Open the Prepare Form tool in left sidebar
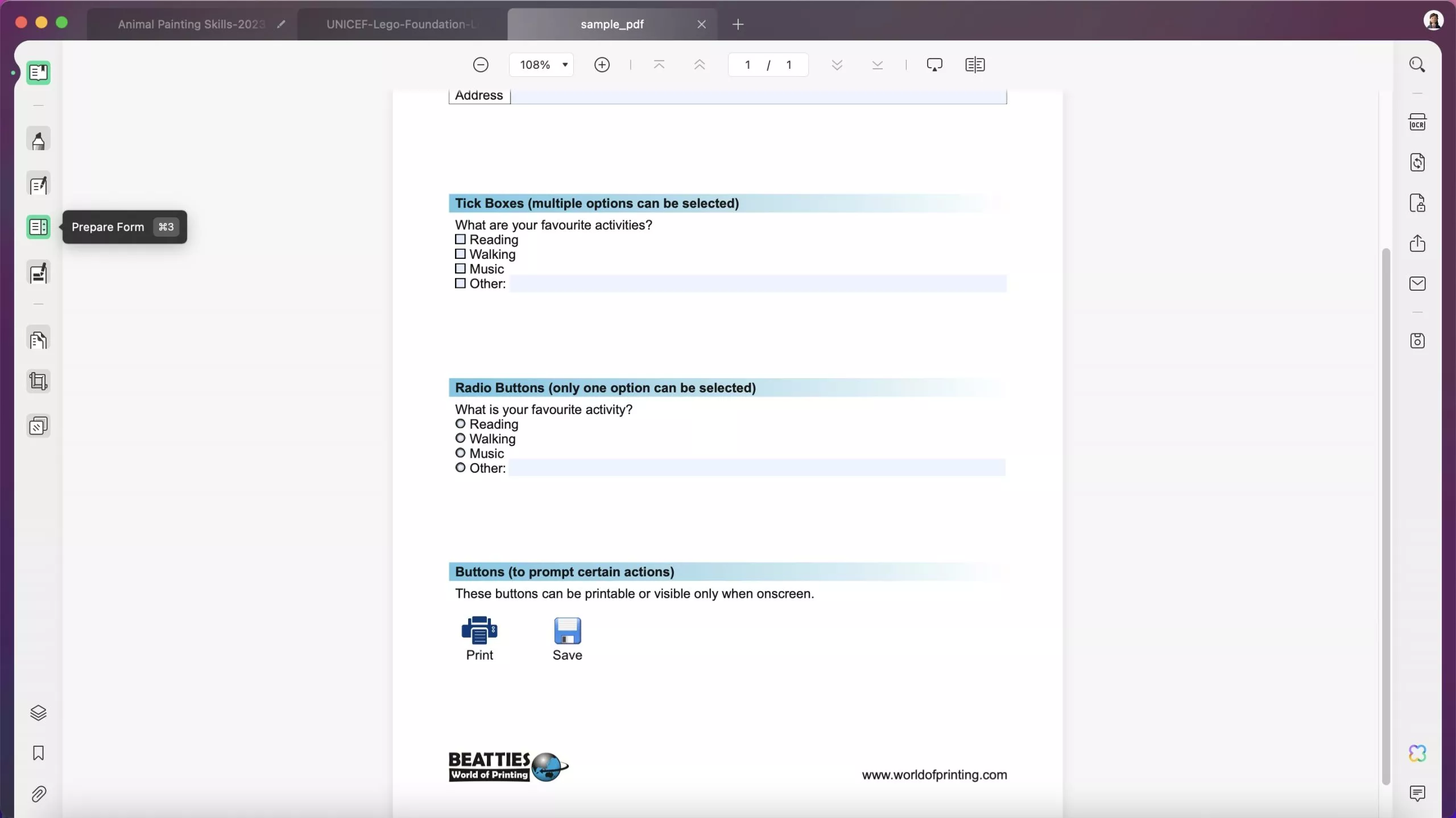The height and width of the screenshot is (818, 1456). (38, 227)
